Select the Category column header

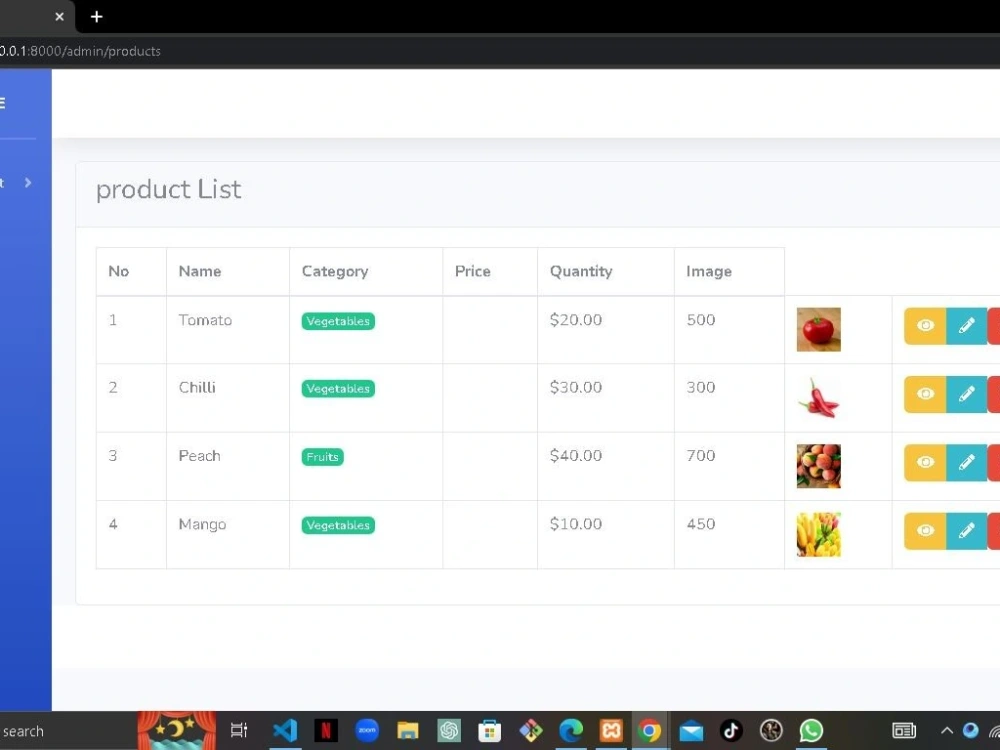(335, 271)
